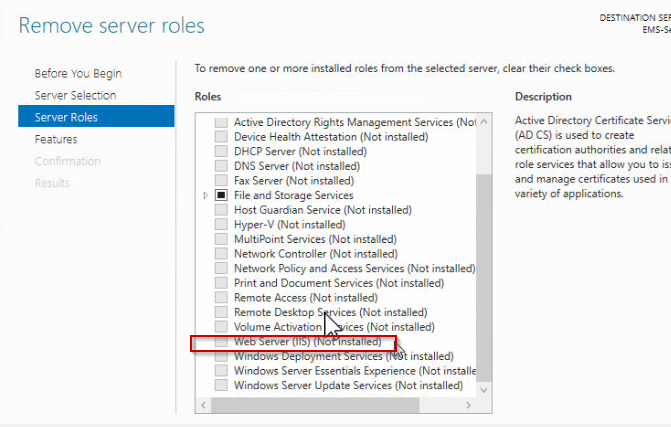Toggle the Windows Server Update Services checkbox

pyautogui.click(x=221, y=385)
